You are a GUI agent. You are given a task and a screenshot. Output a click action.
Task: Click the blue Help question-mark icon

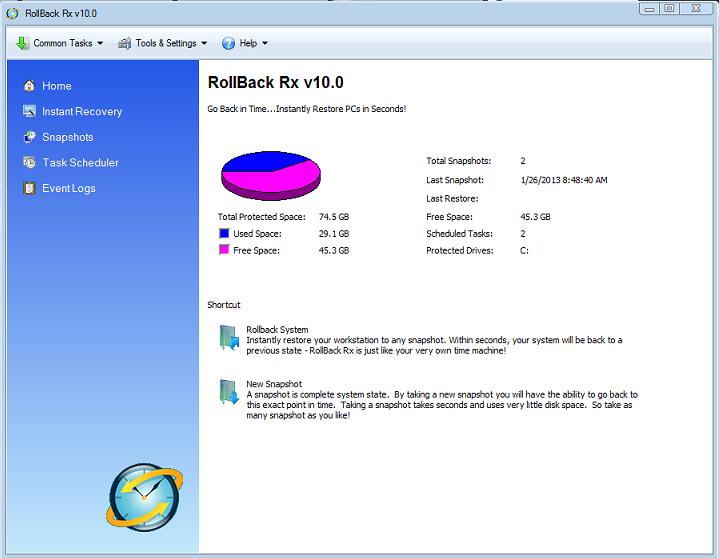coord(228,43)
